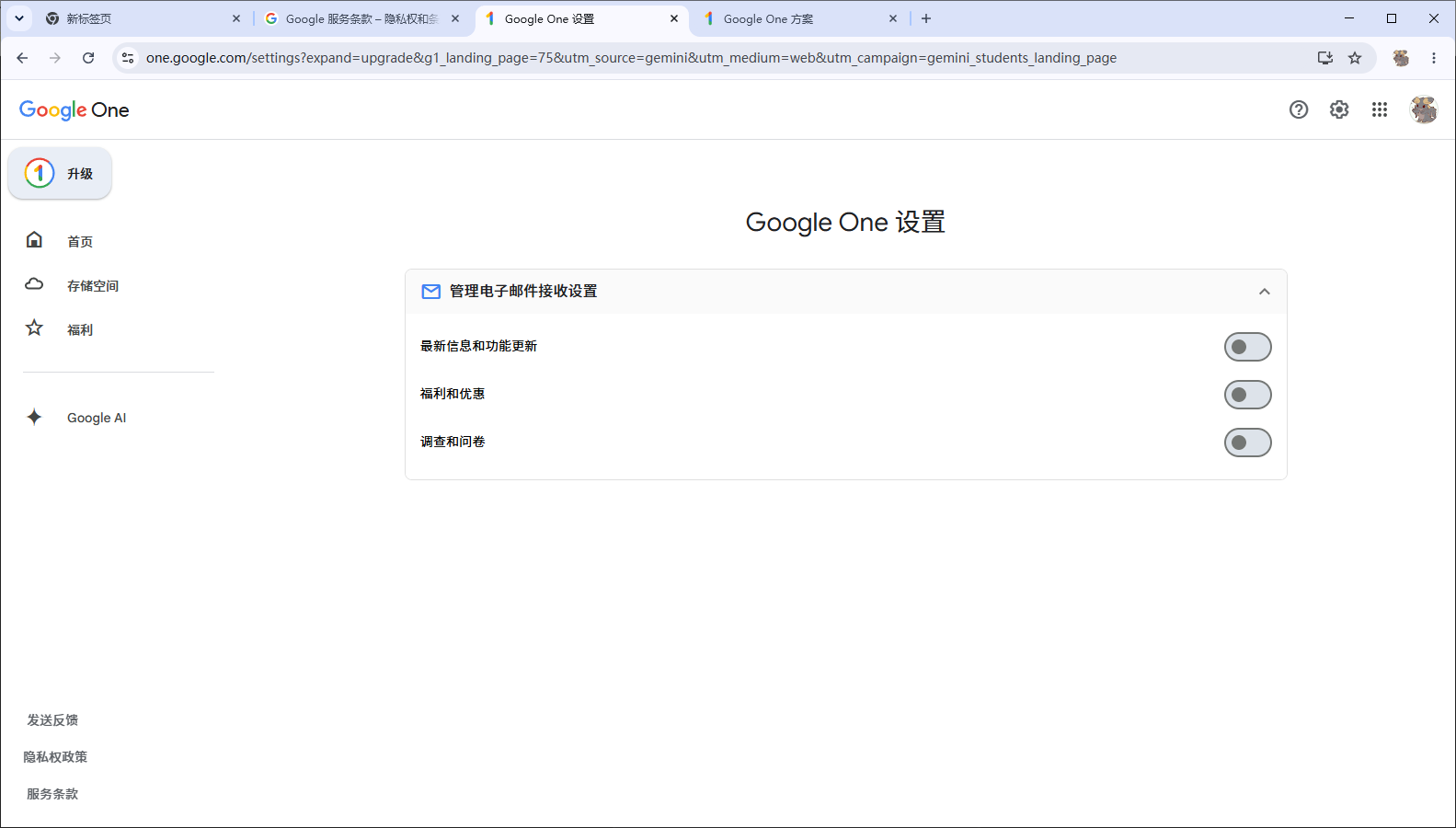Open the Chrome profile avatar in toolbar

(x=1401, y=58)
